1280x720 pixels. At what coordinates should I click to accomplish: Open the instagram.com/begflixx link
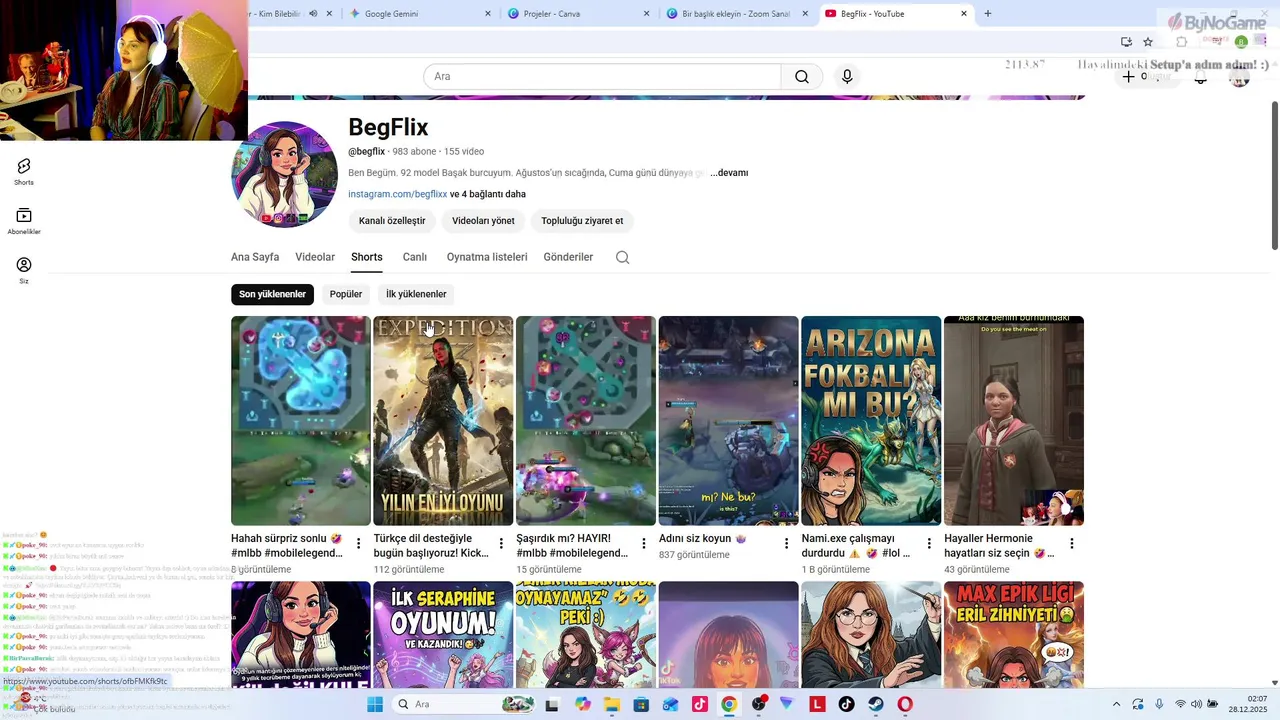coord(398,194)
